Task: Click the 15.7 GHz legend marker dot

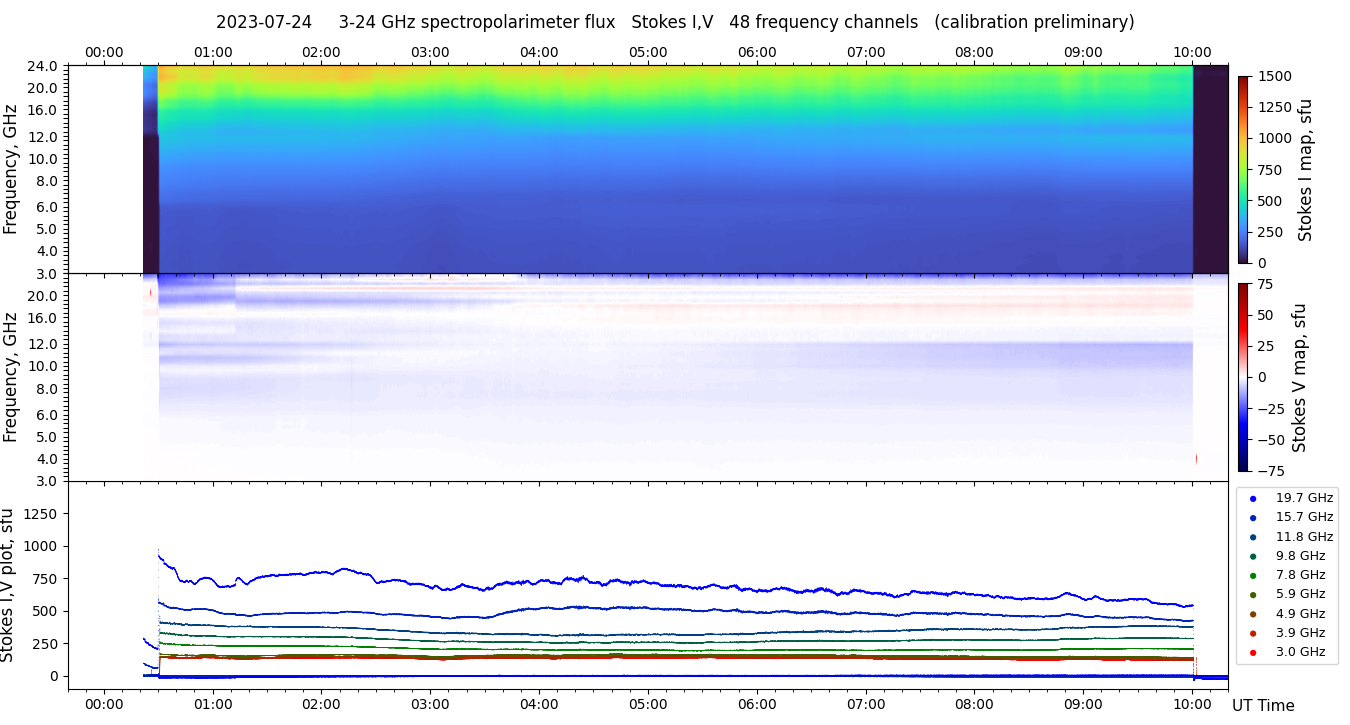Action: pos(1253,517)
